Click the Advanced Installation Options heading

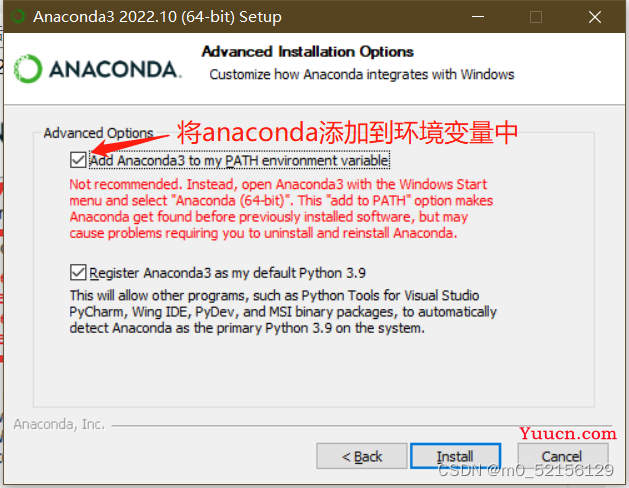[308, 52]
